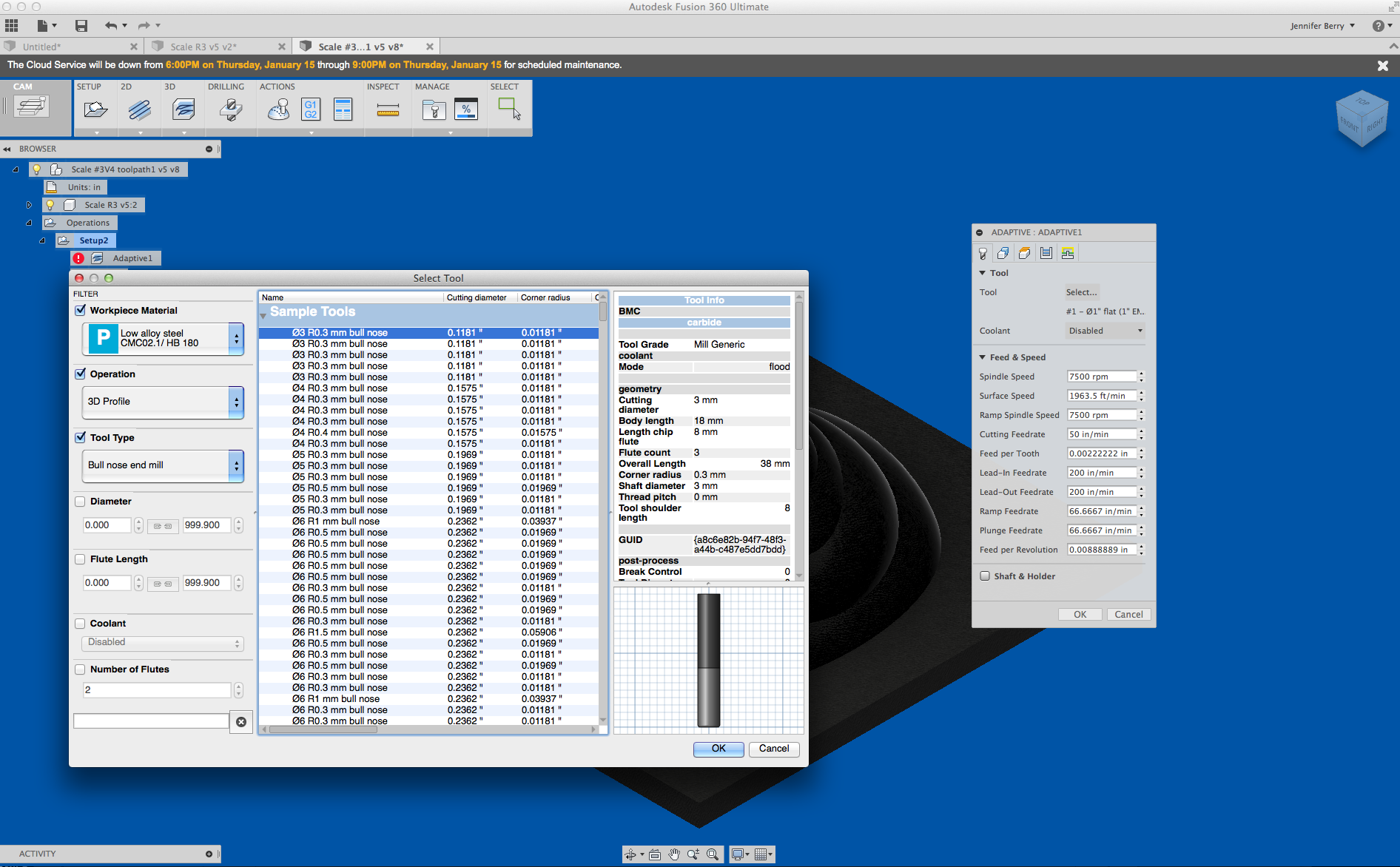
Task: Open the data panel grid icon
Action: 11,26
